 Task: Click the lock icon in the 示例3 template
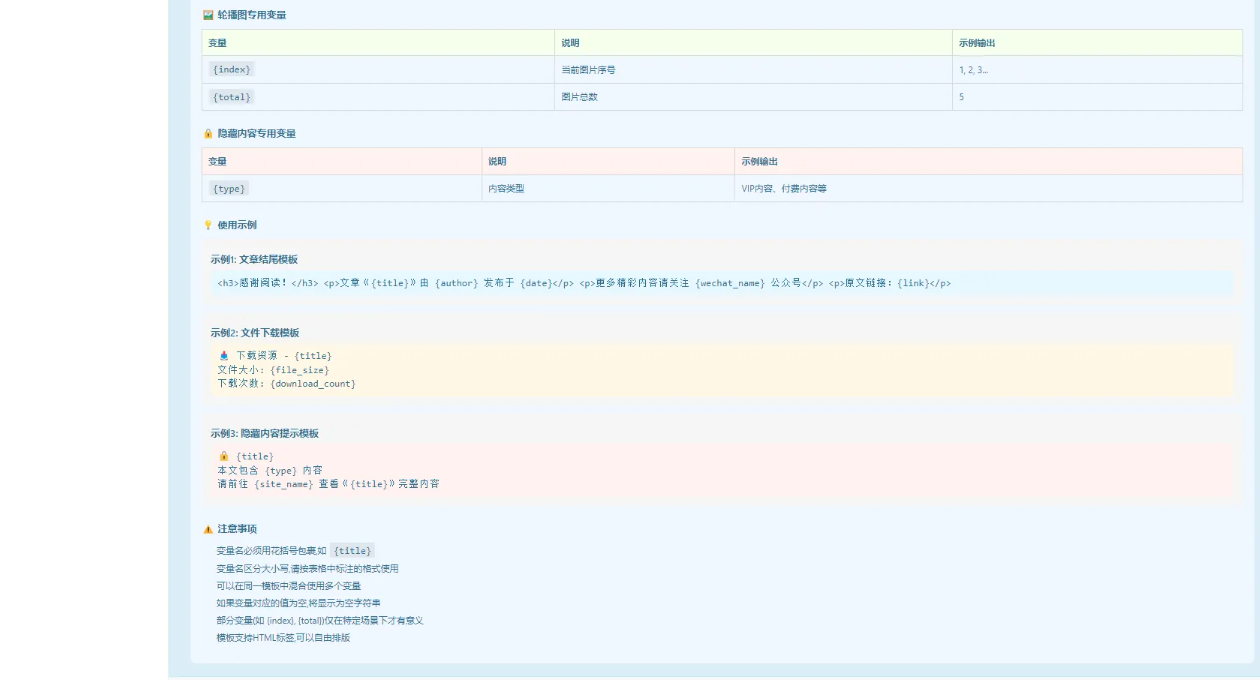click(x=224, y=456)
